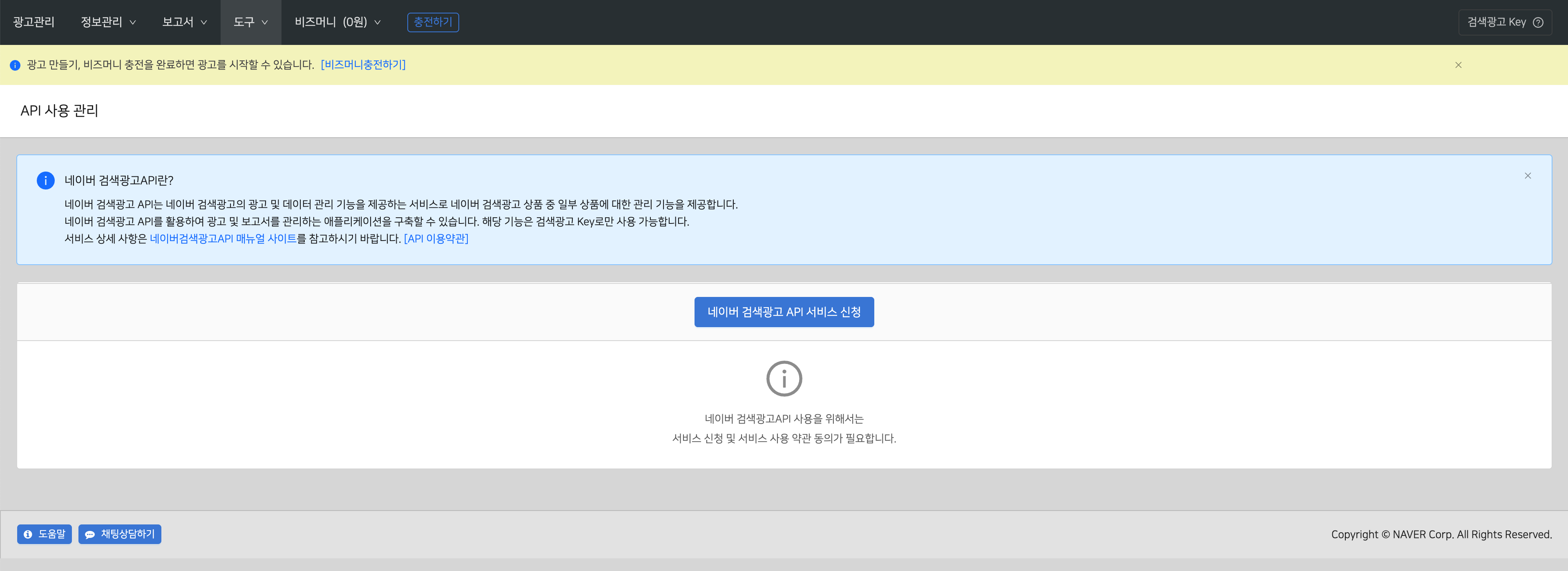Close the blue 네이버 검색광고API란 info box
The image size is (1568, 571).
[x=1527, y=176]
